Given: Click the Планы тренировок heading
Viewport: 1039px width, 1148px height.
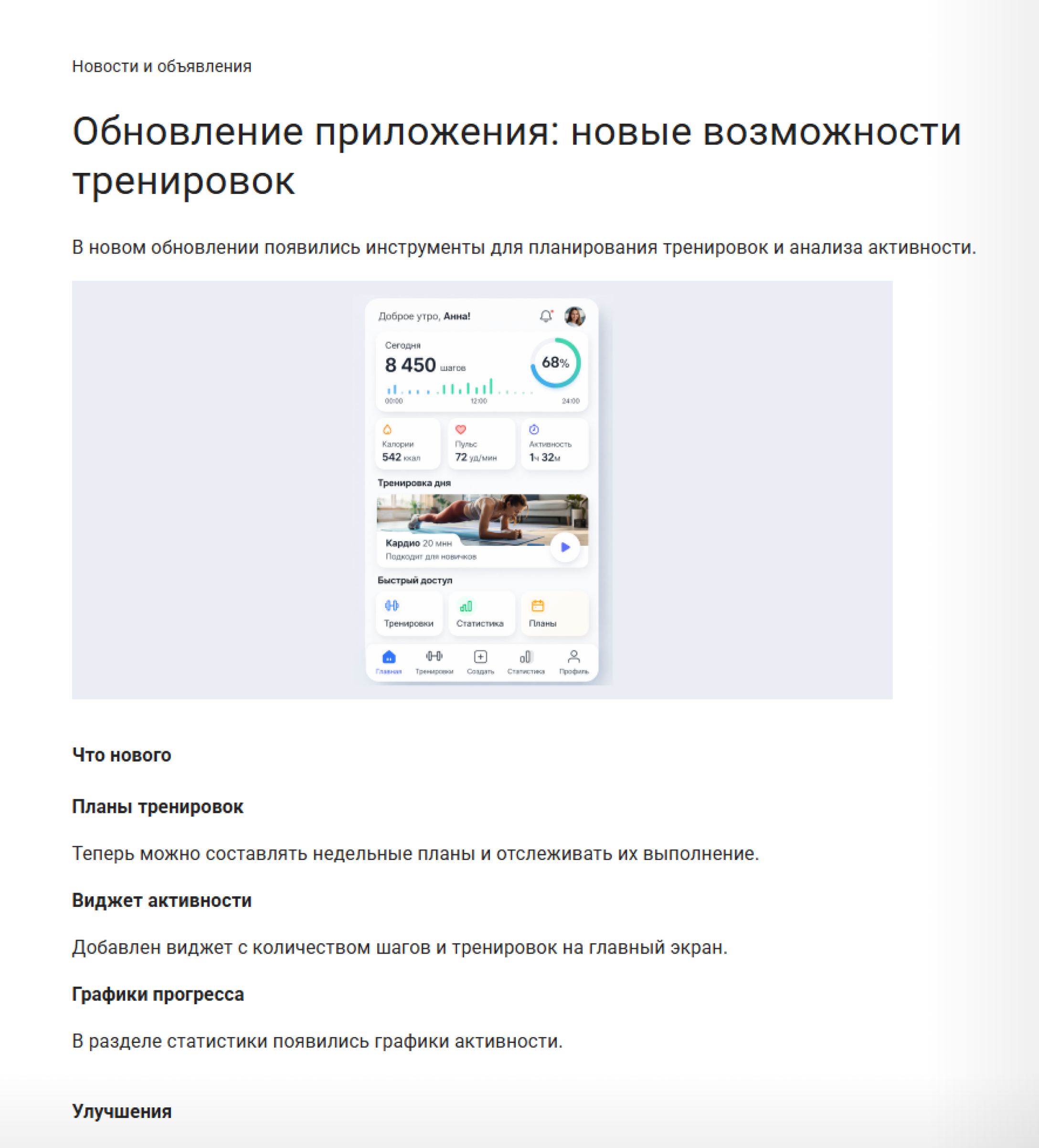Looking at the screenshot, I should pos(158,807).
